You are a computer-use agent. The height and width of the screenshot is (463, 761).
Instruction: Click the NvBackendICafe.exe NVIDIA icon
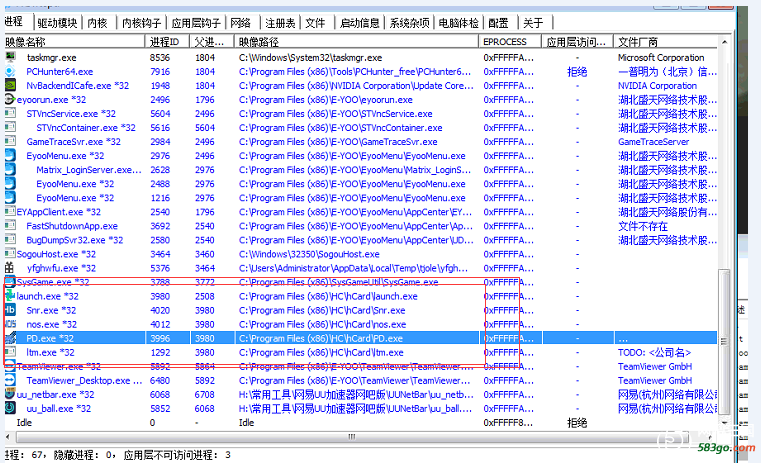click(10, 85)
